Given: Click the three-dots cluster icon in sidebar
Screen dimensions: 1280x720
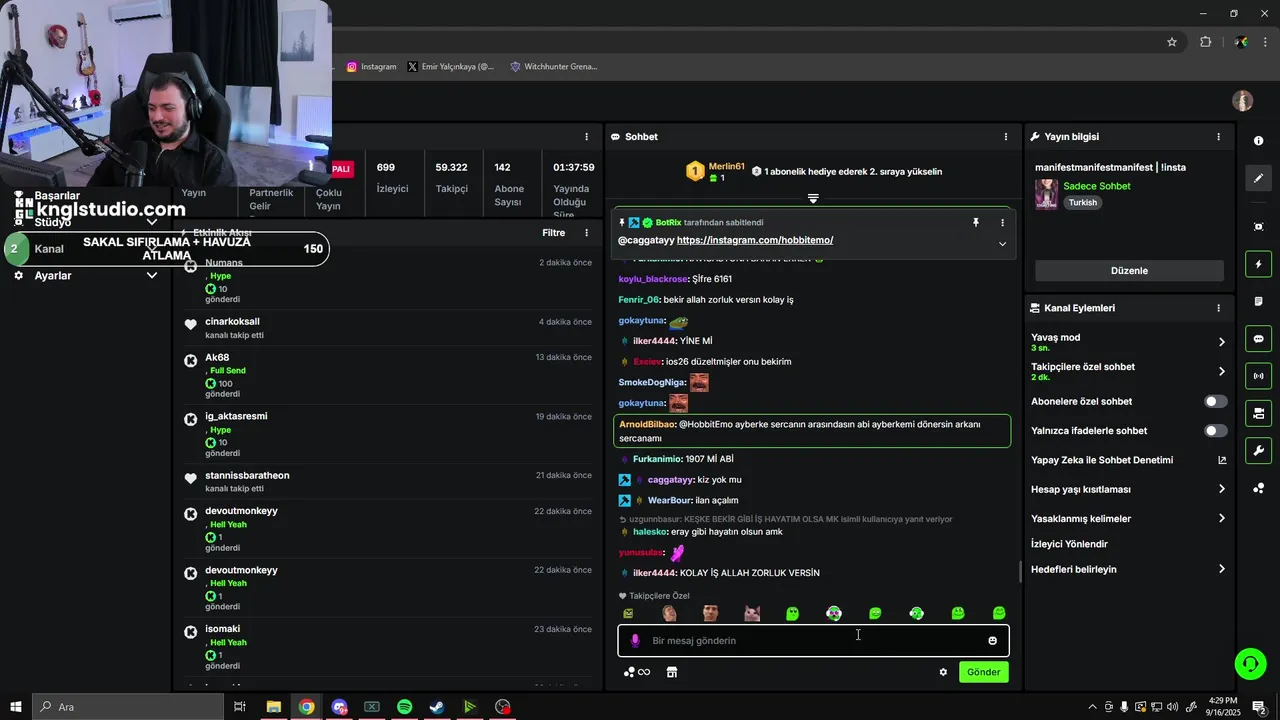Looking at the screenshot, I should click(1258, 488).
